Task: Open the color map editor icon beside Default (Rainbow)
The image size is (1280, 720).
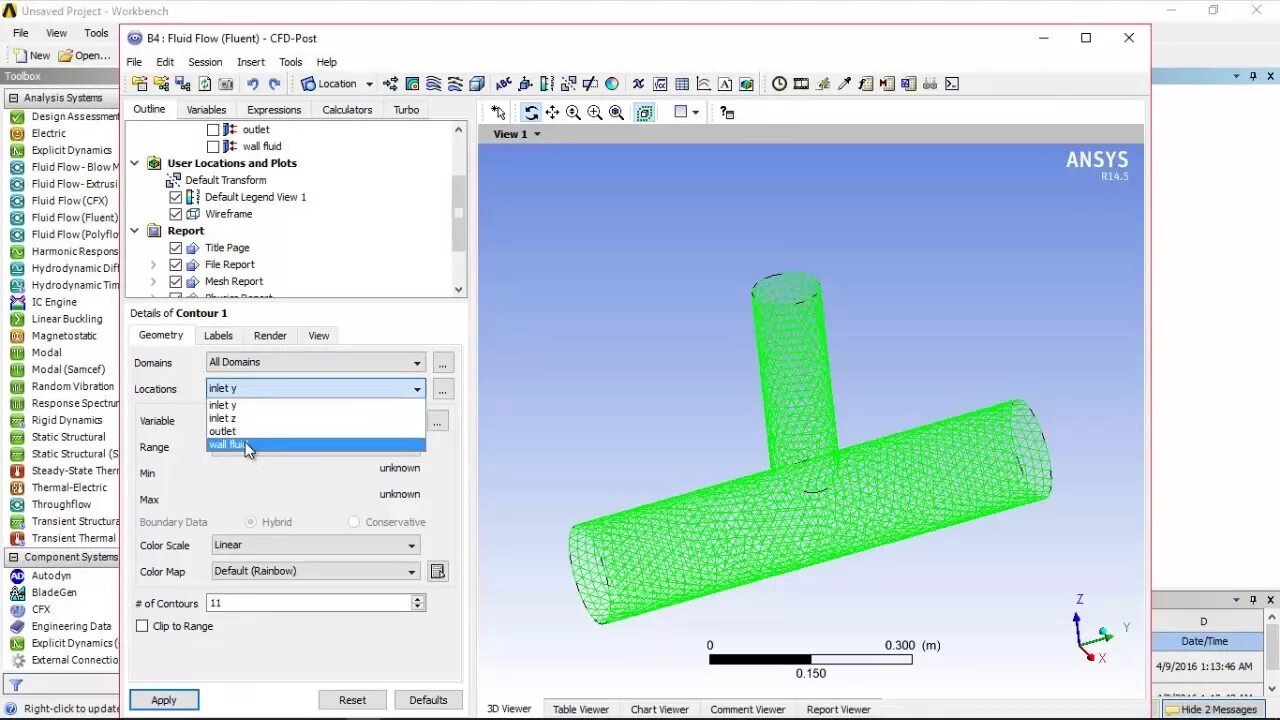Action: point(437,571)
